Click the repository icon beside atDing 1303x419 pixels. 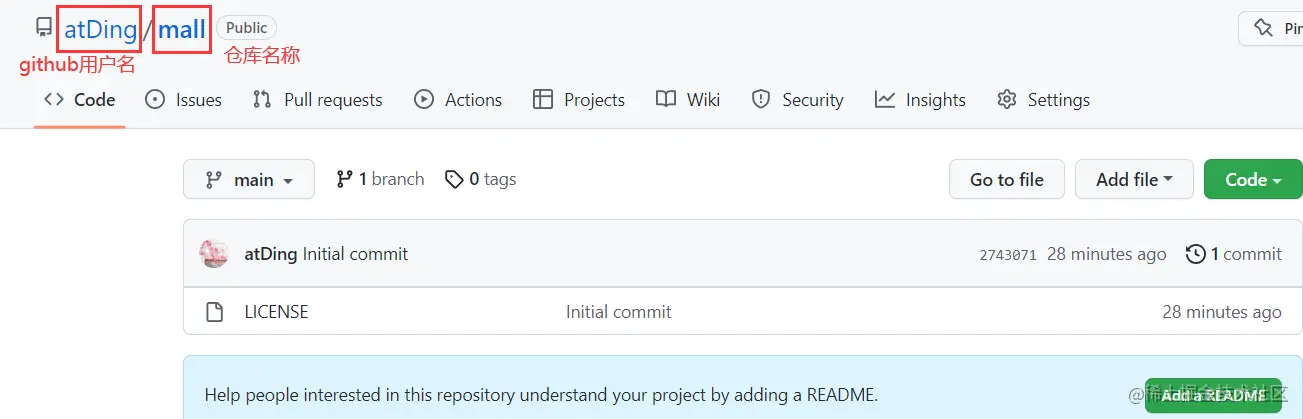[44, 28]
